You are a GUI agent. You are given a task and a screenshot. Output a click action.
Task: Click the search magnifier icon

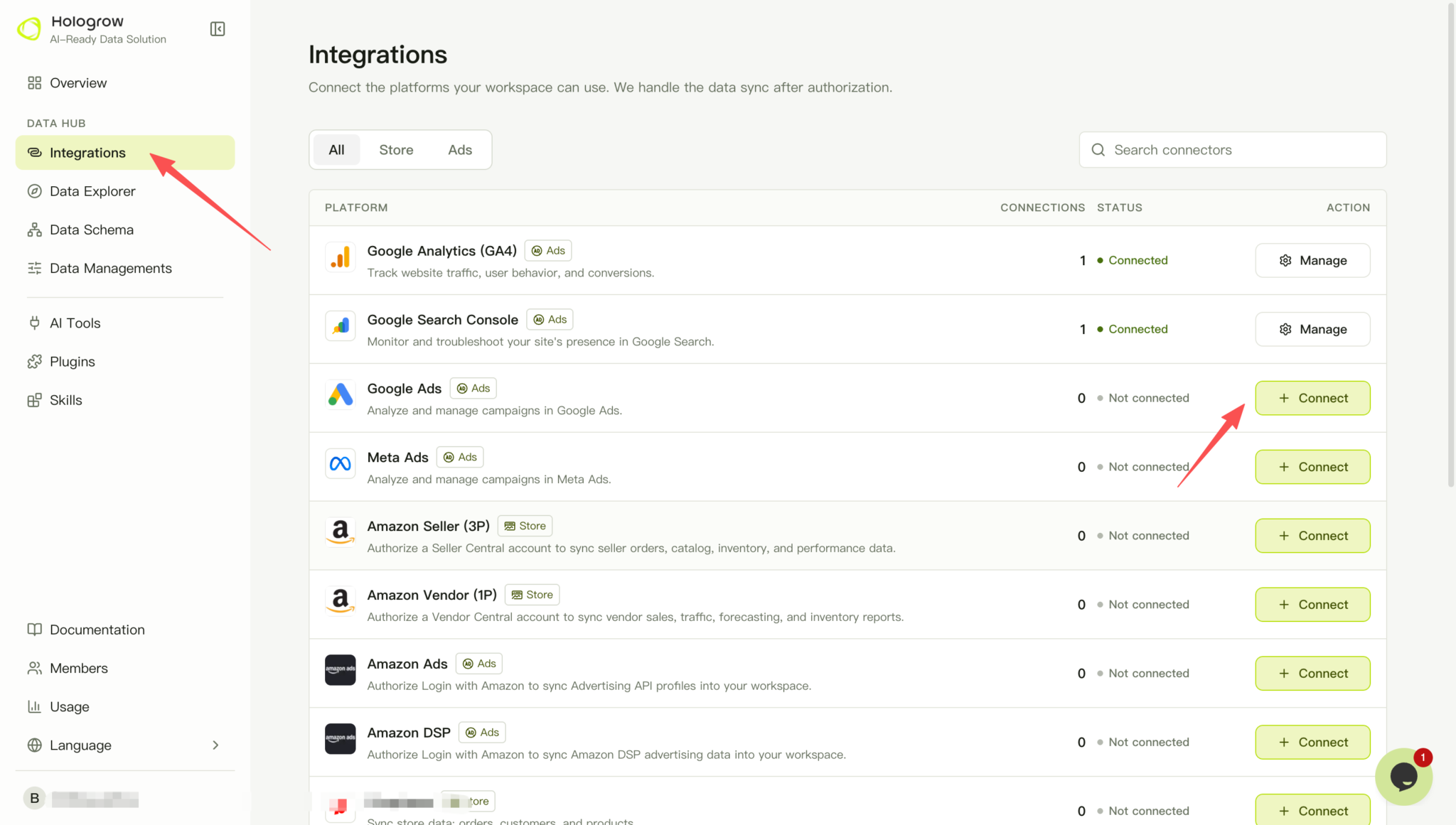click(1098, 150)
